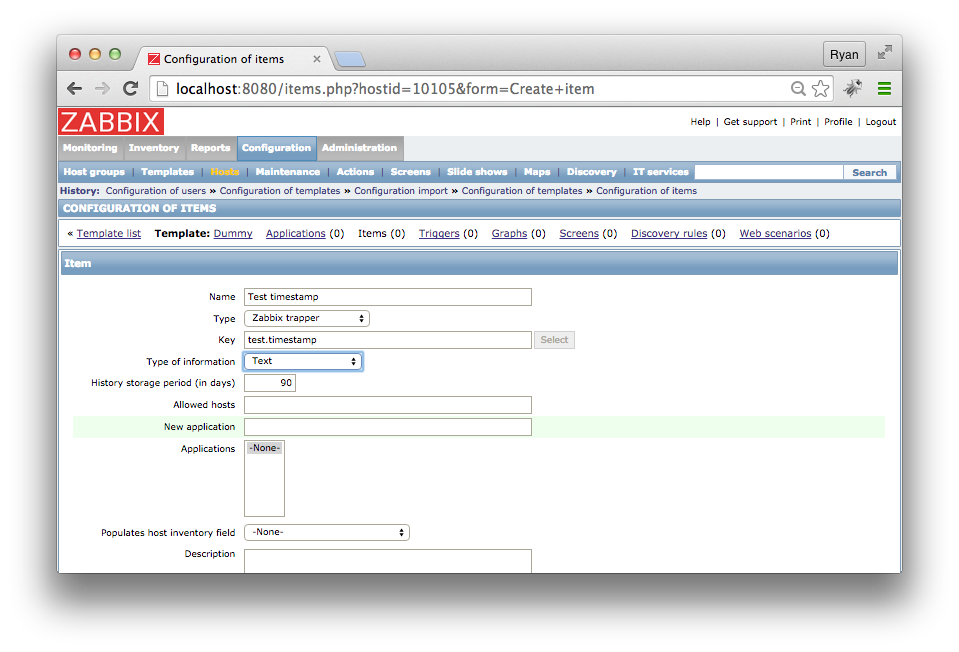Click the New application field
This screenshot has height=652, width=959.
[388, 427]
